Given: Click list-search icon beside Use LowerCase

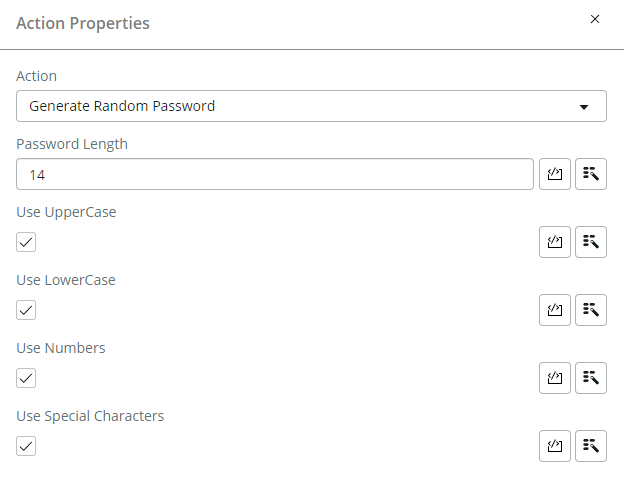Looking at the screenshot, I should click(591, 310).
